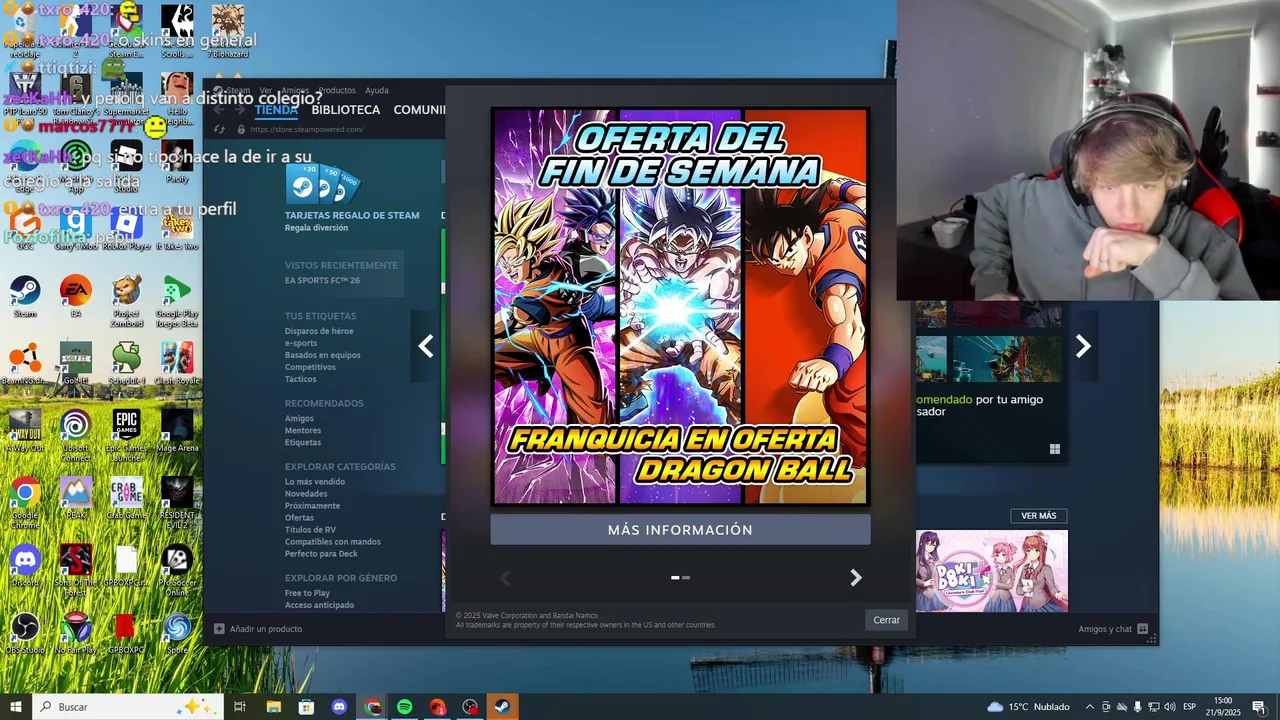This screenshot has width=1280, height=720.
Task: Open Sons Of The Forest shortcut
Action: pos(75,568)
